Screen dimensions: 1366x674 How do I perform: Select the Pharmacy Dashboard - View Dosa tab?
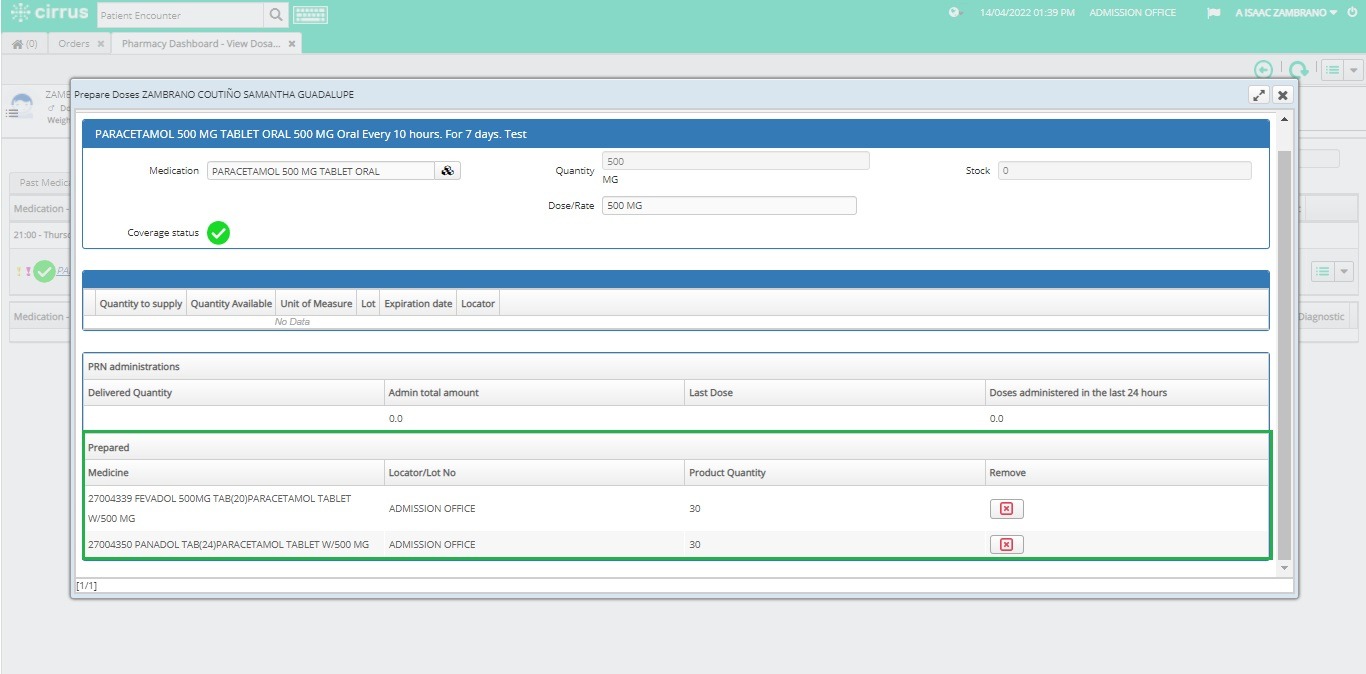tap(199, 43)
